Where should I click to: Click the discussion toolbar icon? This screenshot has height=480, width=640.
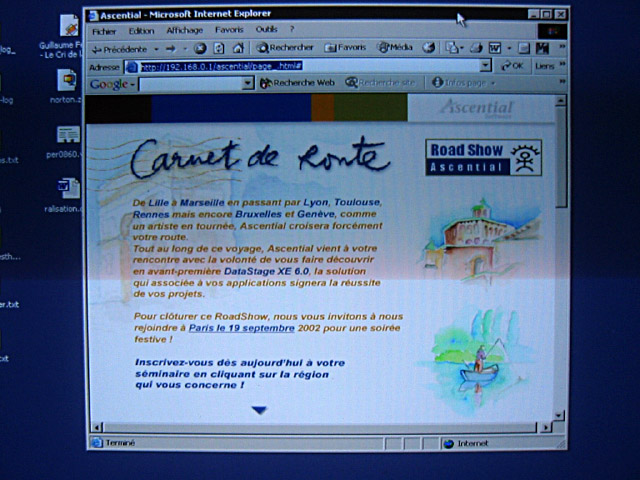click(524, 49)
